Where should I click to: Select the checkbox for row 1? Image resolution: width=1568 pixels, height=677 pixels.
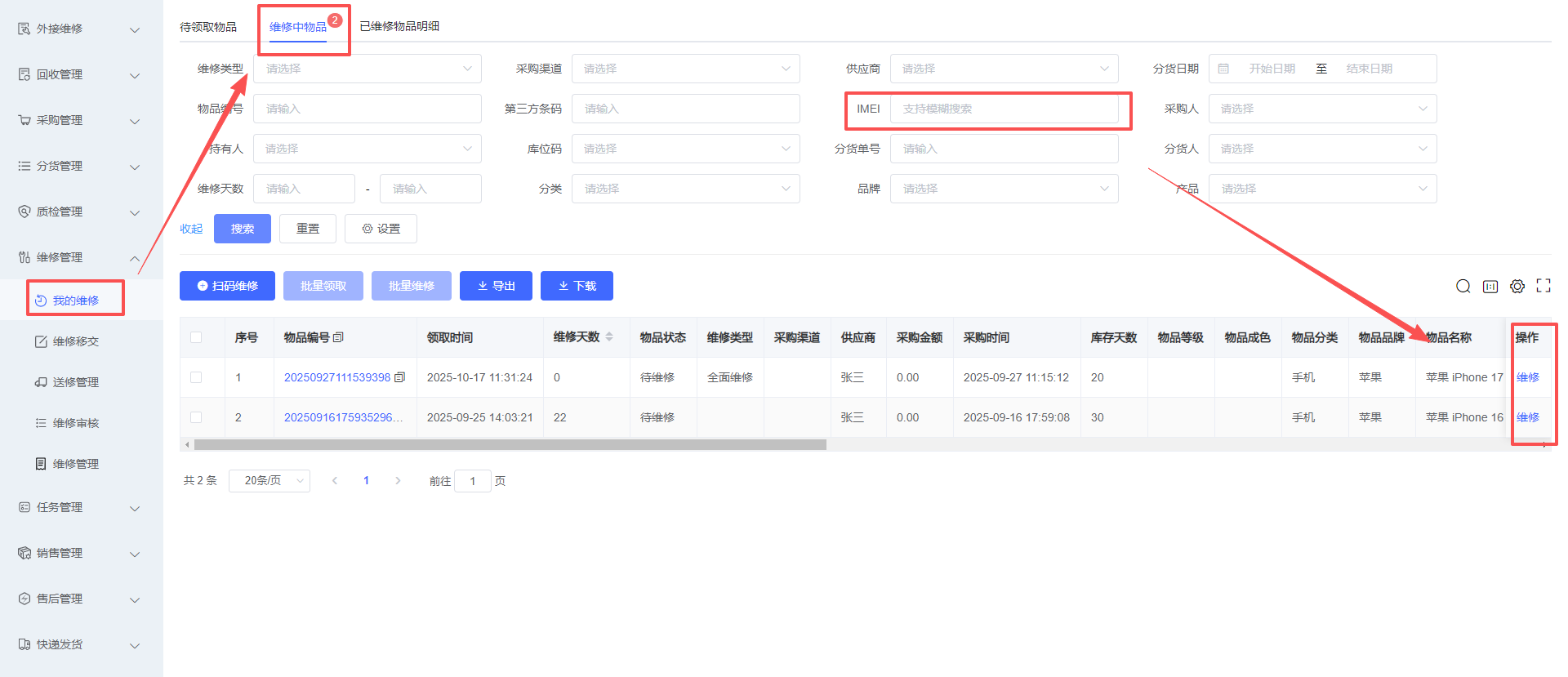click(196, 377)
